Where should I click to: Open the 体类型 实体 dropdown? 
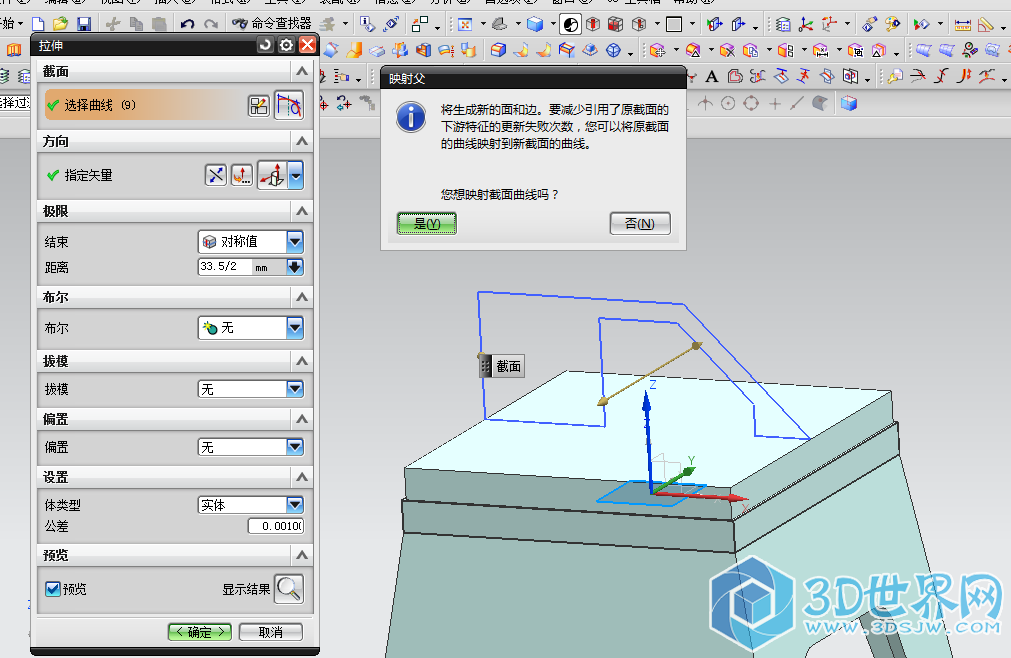[250, 505]
